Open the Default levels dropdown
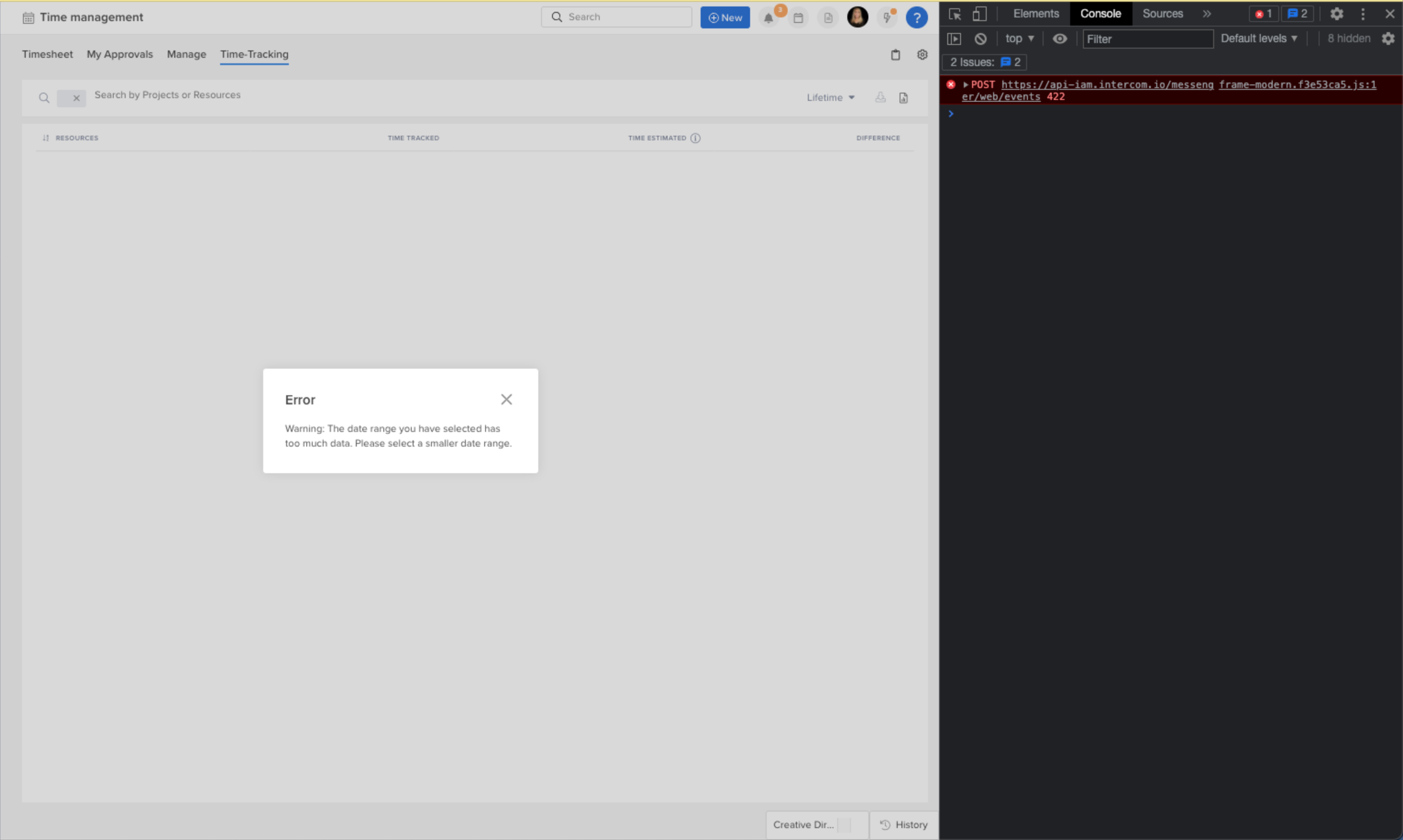This screenshot has width=1403, height=840. pos(1259,39)
